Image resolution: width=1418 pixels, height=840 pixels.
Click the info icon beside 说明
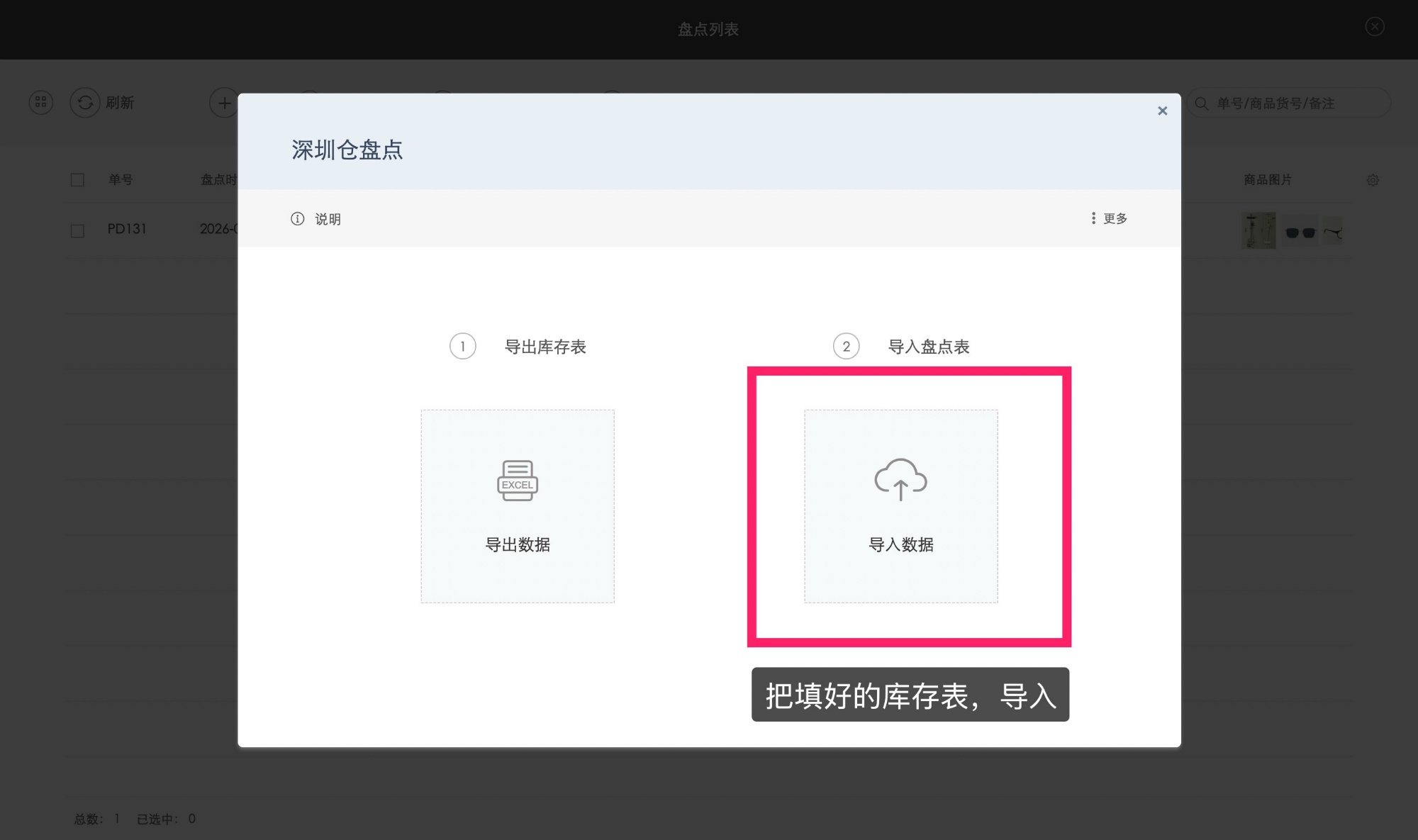click(297, 219)
